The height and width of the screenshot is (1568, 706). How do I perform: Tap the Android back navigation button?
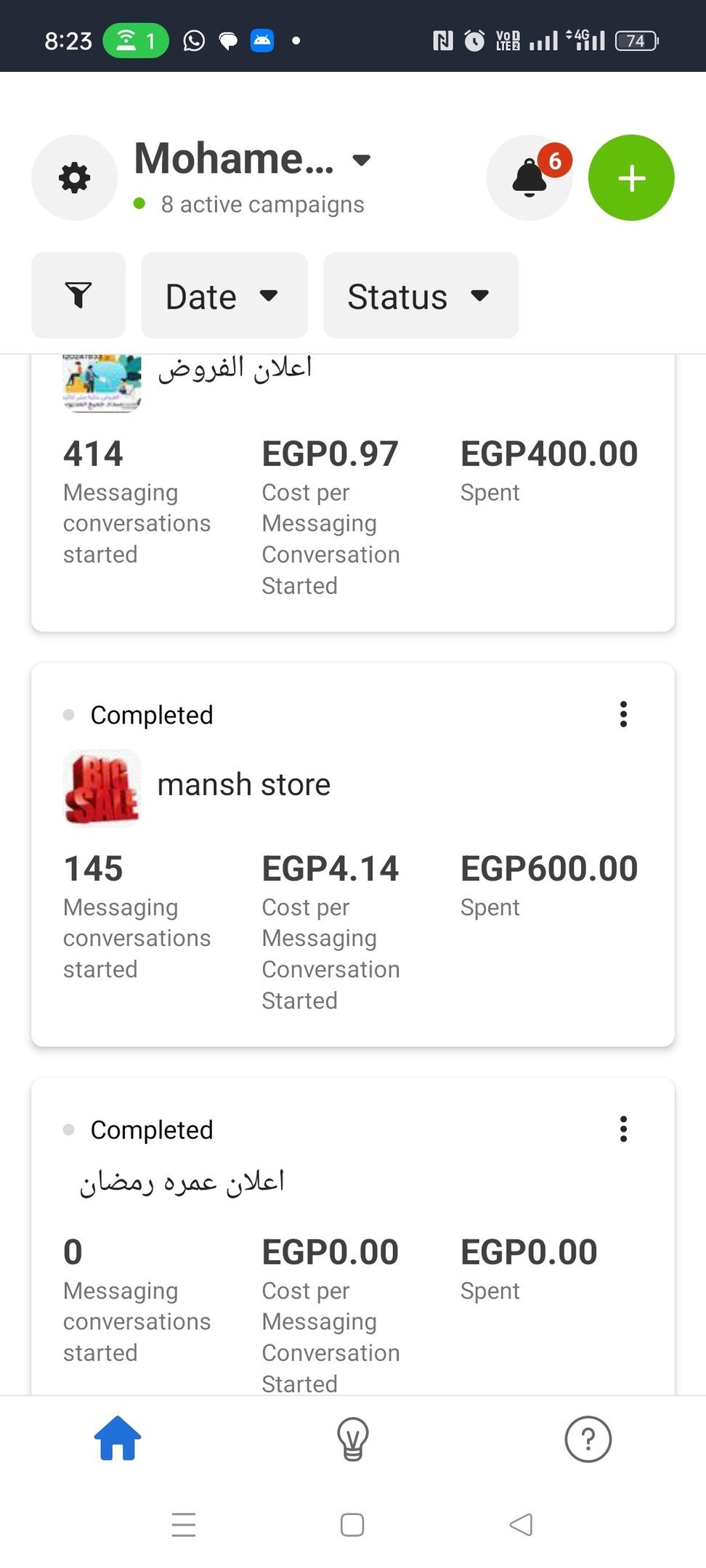click(522, 1524)
